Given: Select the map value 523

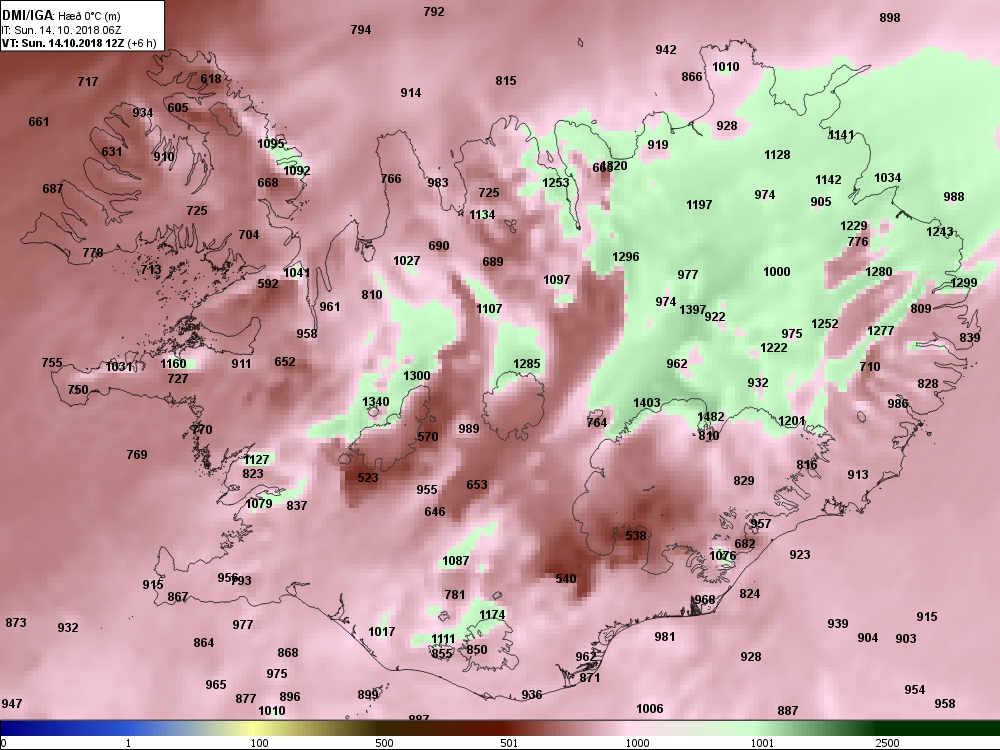Looking at the screenshot, I should coord(368,477).
